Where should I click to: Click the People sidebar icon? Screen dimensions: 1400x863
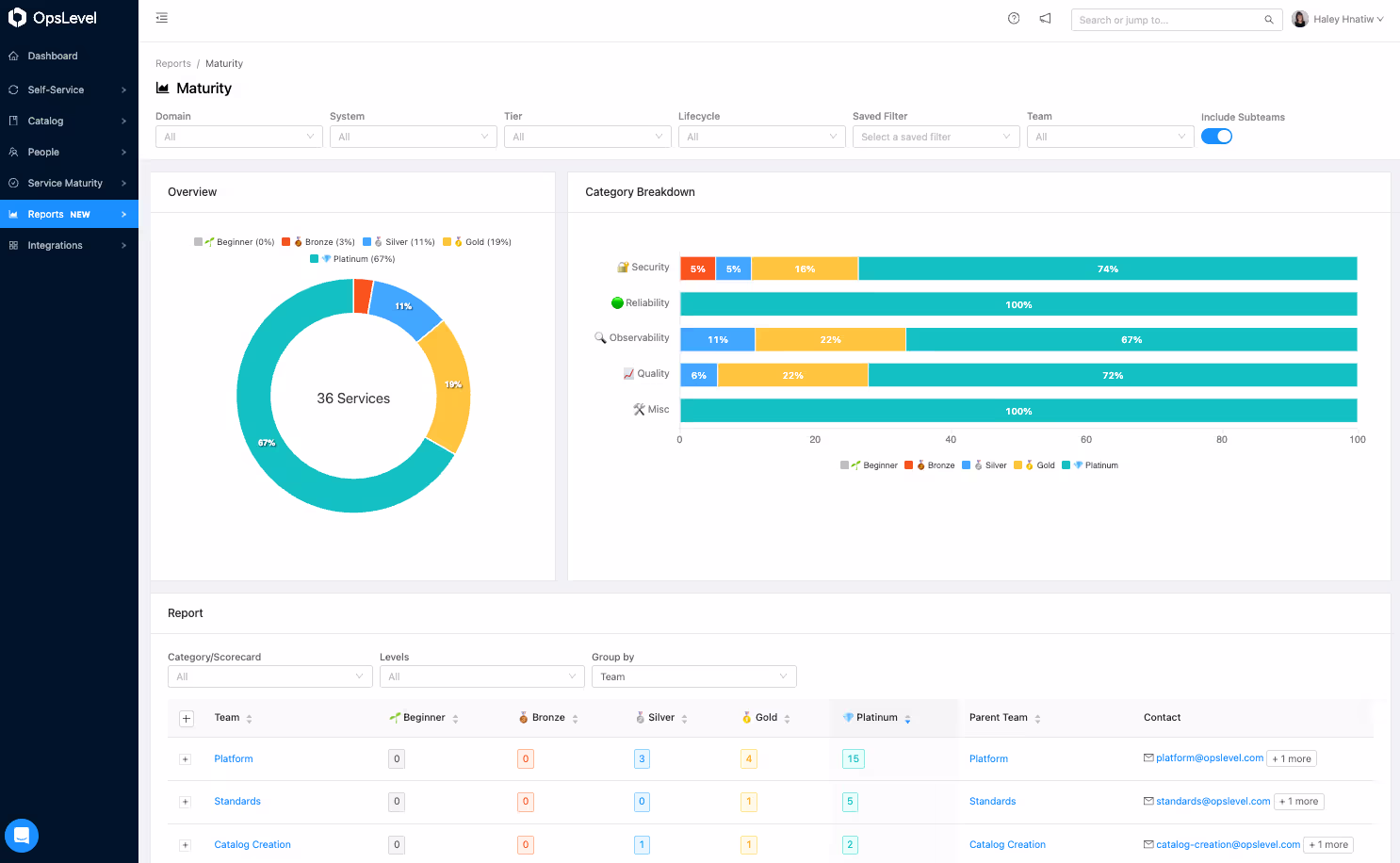[13, 152]
